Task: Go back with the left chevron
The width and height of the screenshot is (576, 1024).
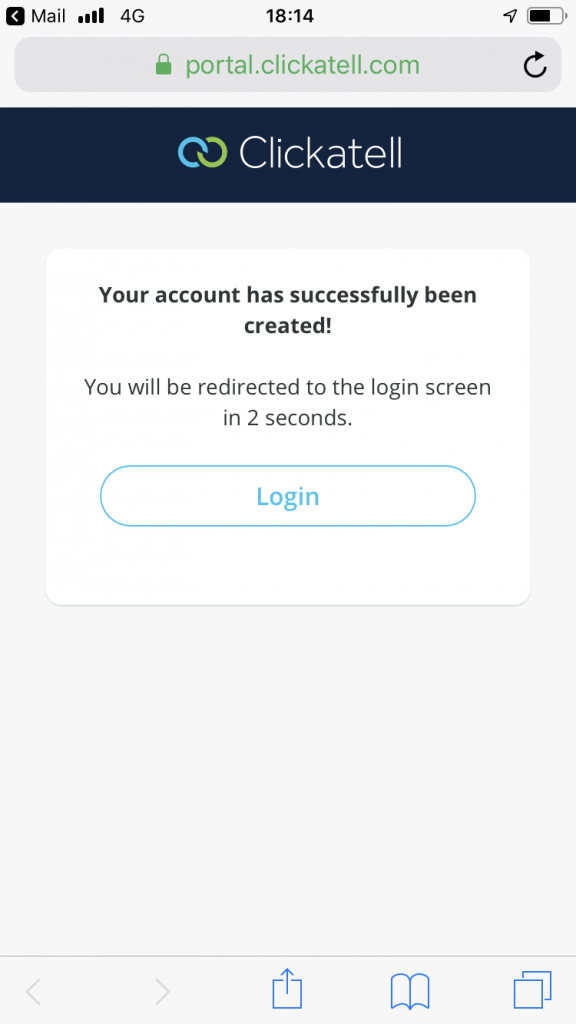Action: pyautogui.click(x=33, y=992)
